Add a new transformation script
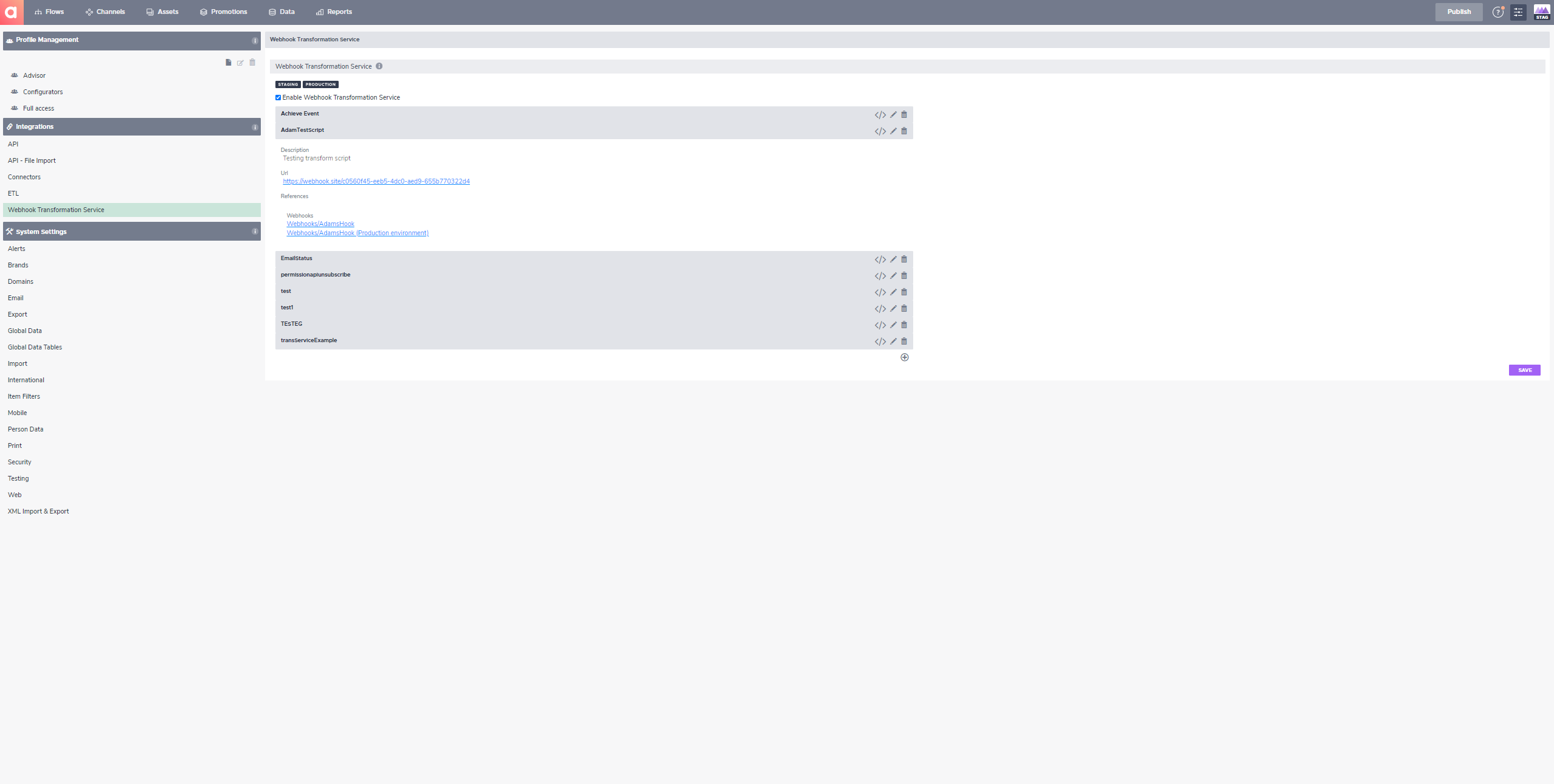The image size is (1554, 784). coord(905,357)
